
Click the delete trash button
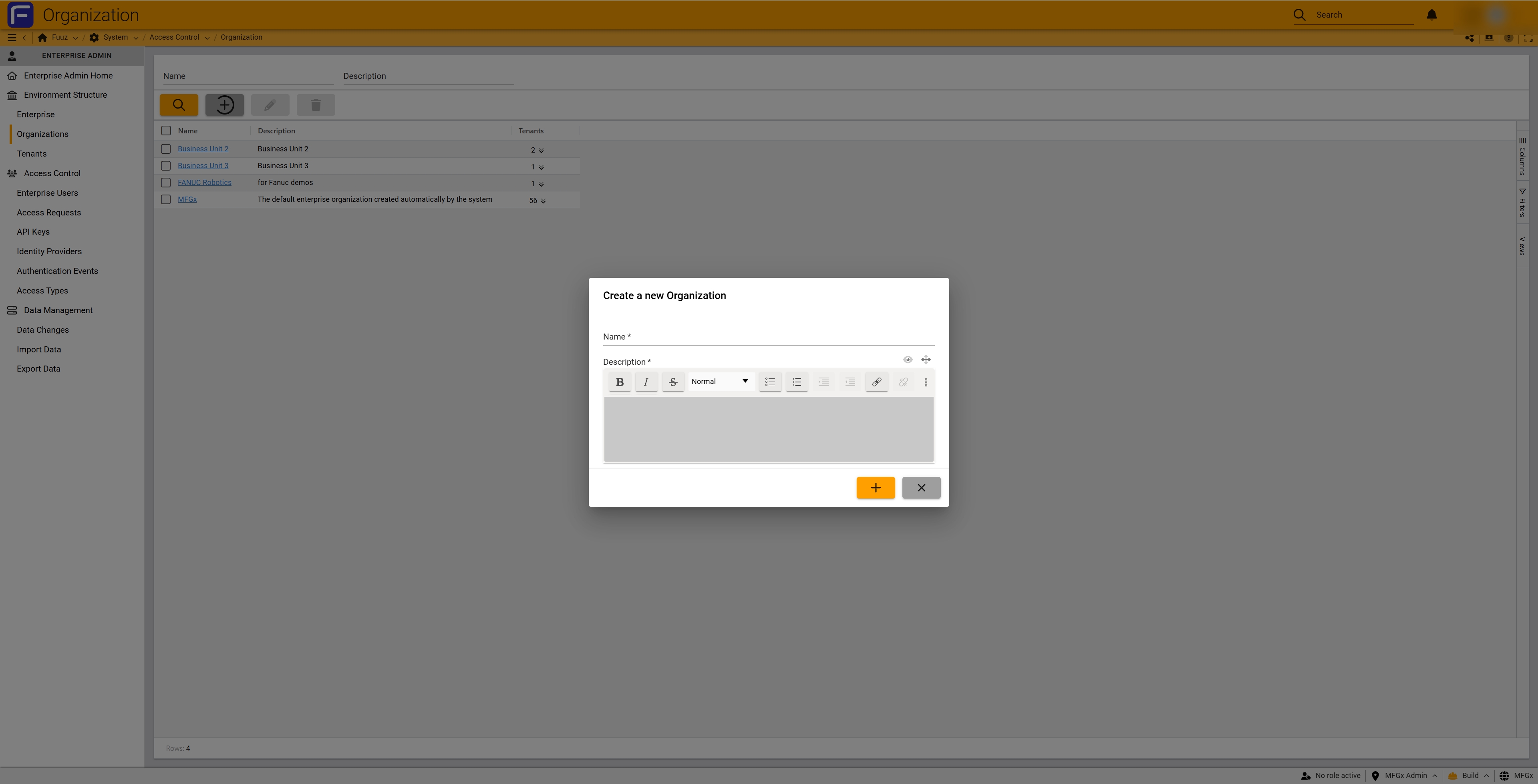pos(316,105)
